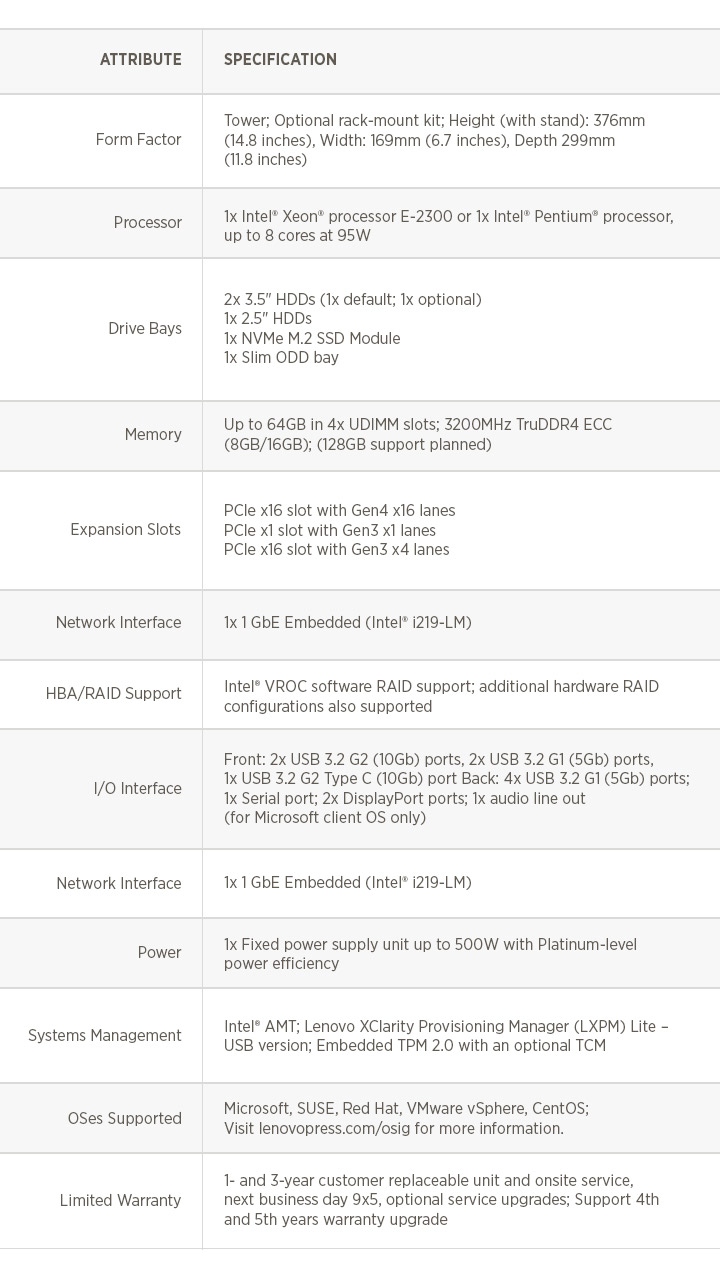Click the OSes Supported label
This screenshot has width=720, height=1280.
125,1119
